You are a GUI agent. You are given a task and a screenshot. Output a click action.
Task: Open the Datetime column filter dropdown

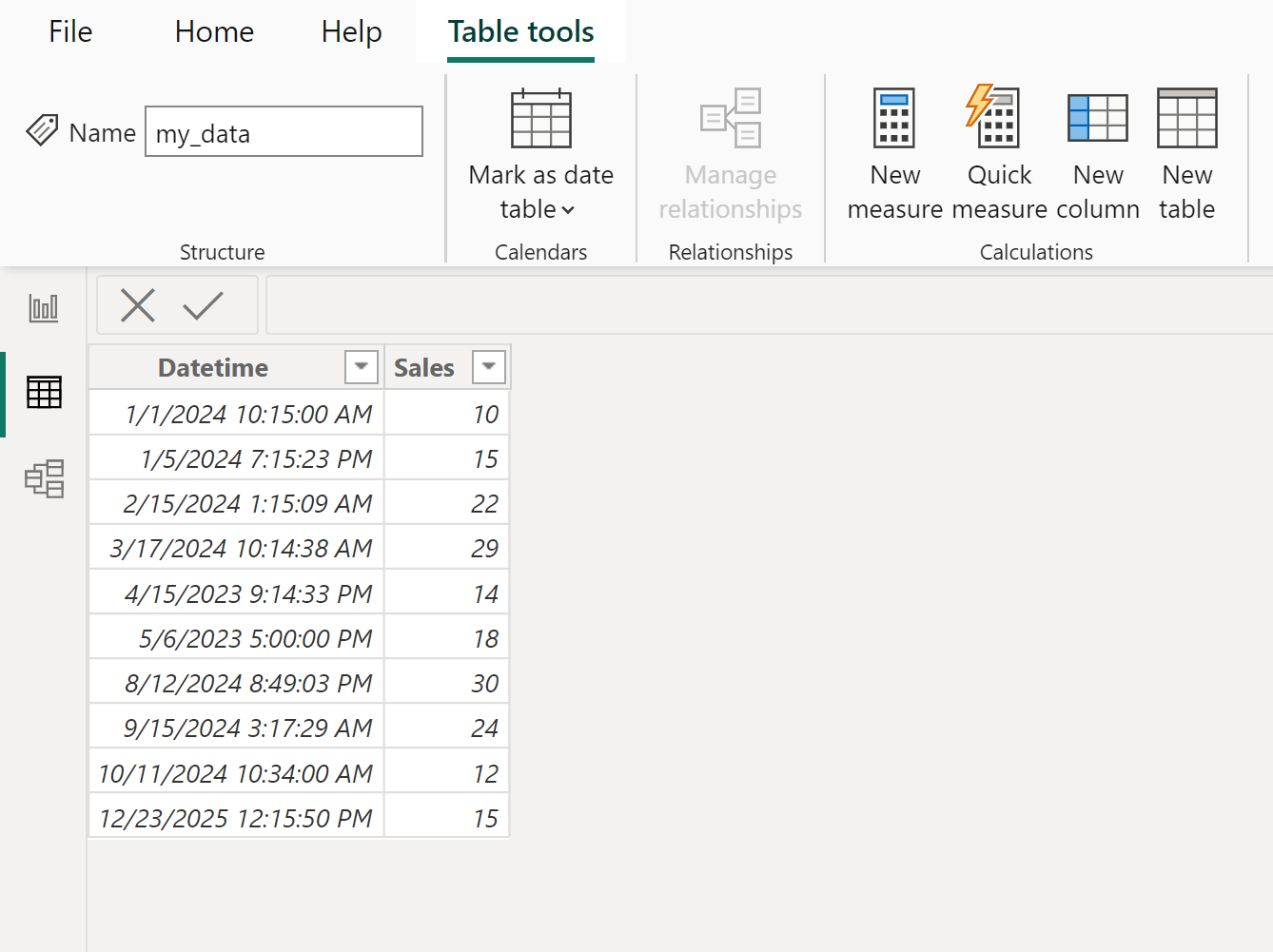361,366
